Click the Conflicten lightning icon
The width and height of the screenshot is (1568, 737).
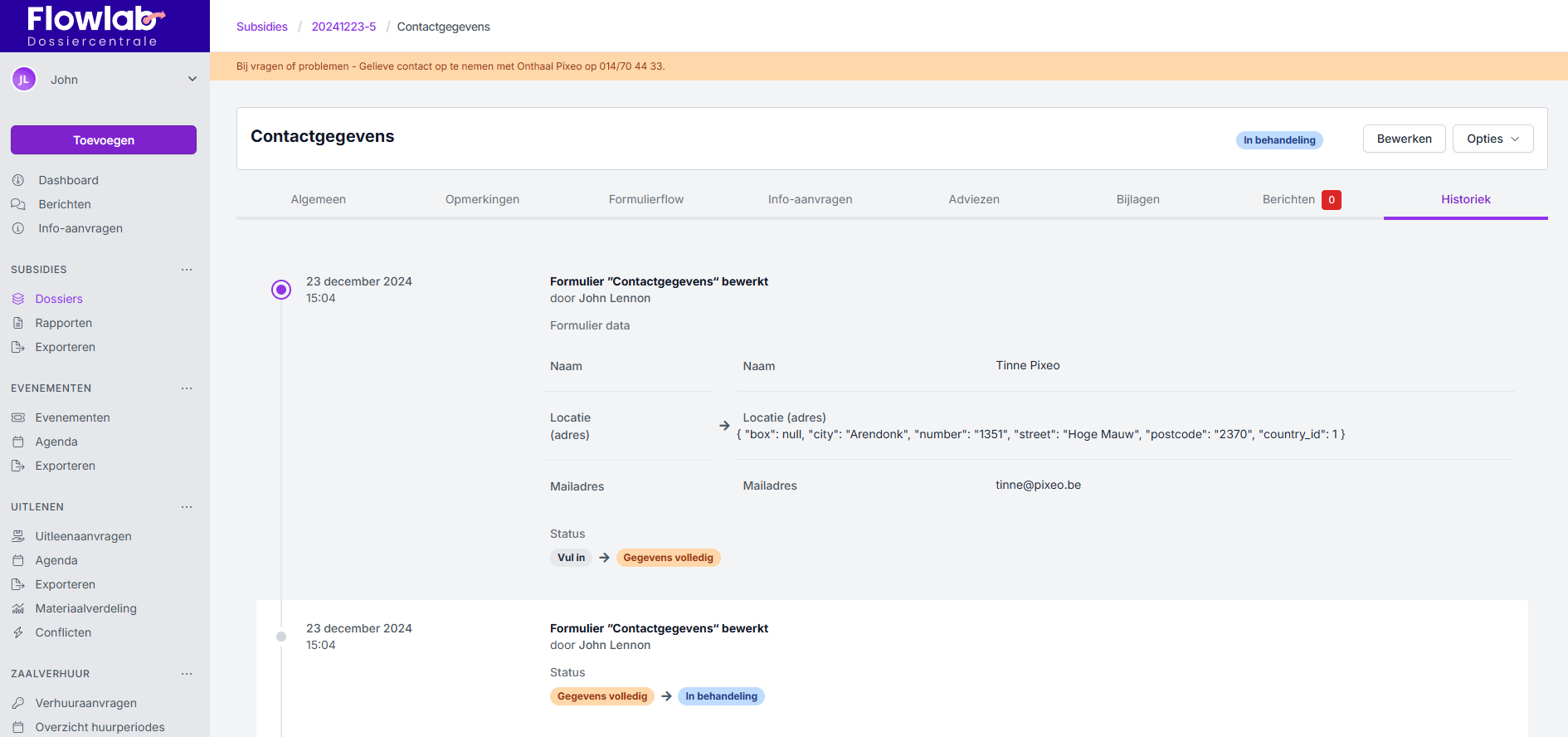click(18, 632)
